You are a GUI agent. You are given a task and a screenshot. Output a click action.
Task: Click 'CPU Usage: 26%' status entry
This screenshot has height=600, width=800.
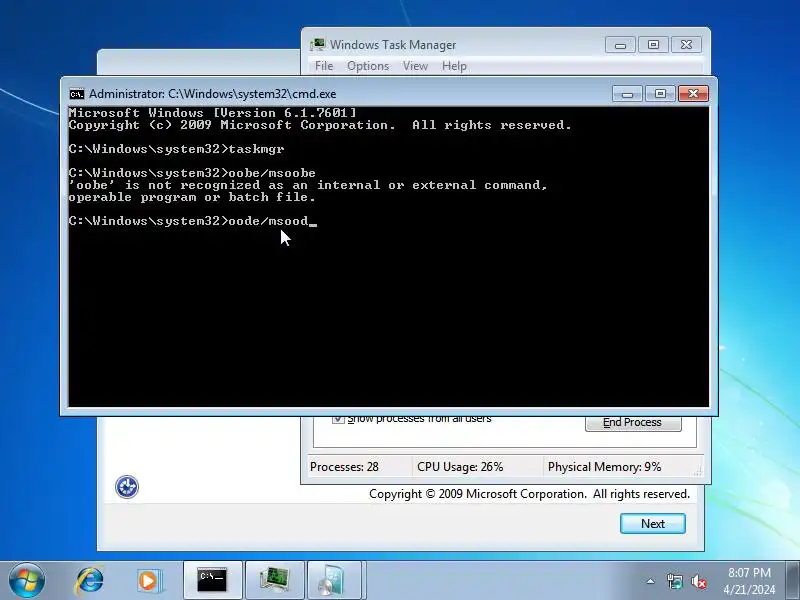pos(460,467)
